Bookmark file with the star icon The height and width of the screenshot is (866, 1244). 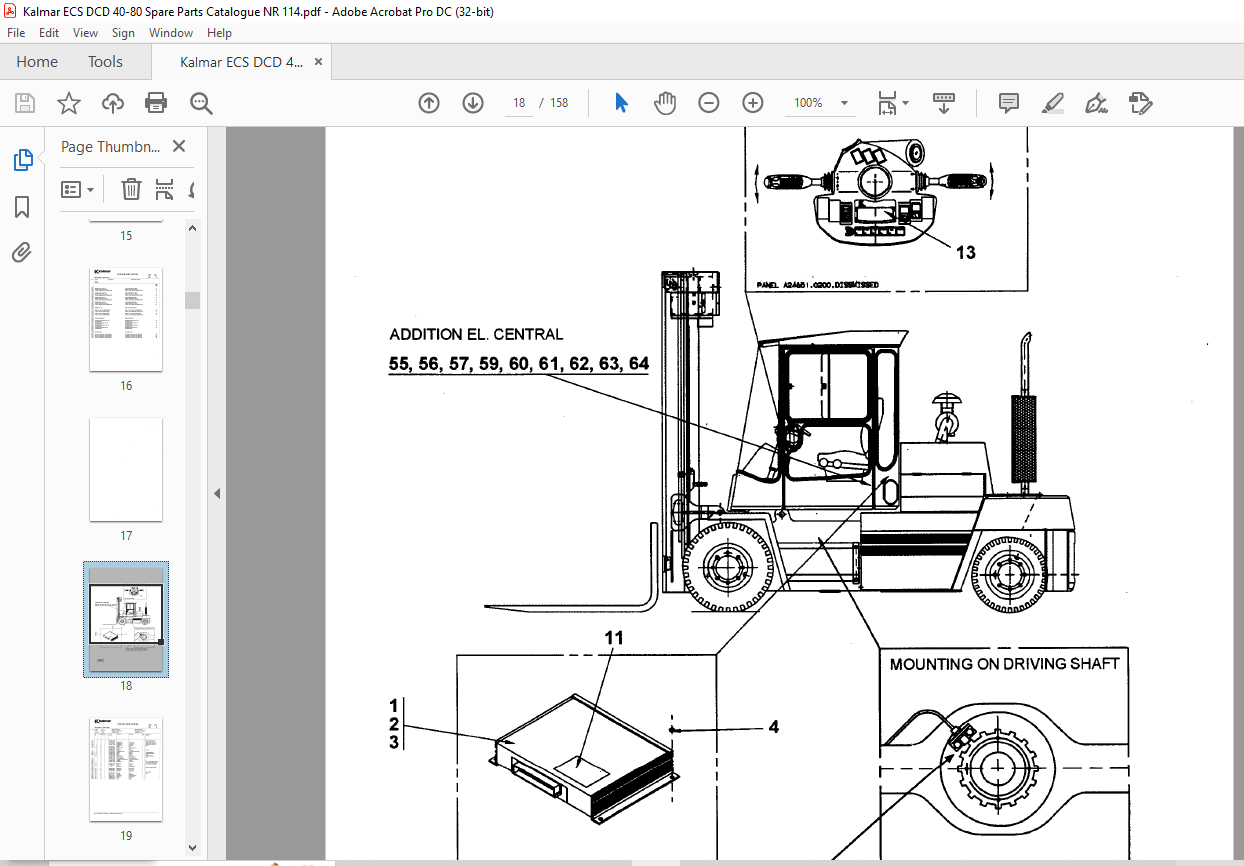(x=68, y=103)
